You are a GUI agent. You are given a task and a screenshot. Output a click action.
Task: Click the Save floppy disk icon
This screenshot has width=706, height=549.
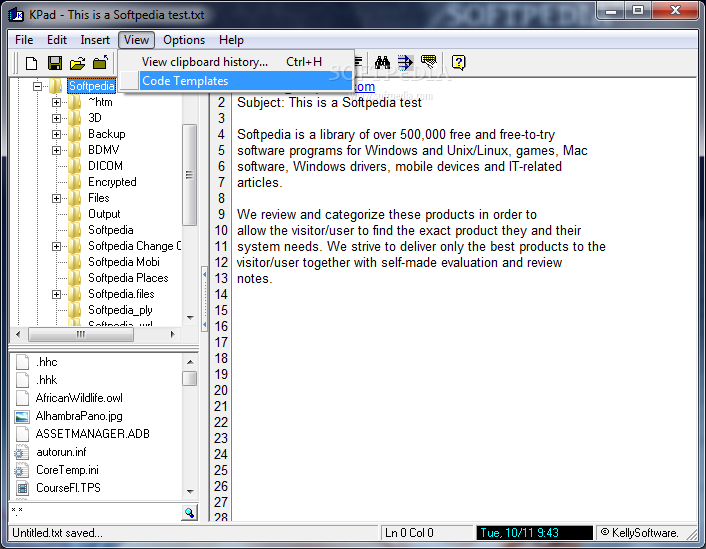[x=55, y=63]
